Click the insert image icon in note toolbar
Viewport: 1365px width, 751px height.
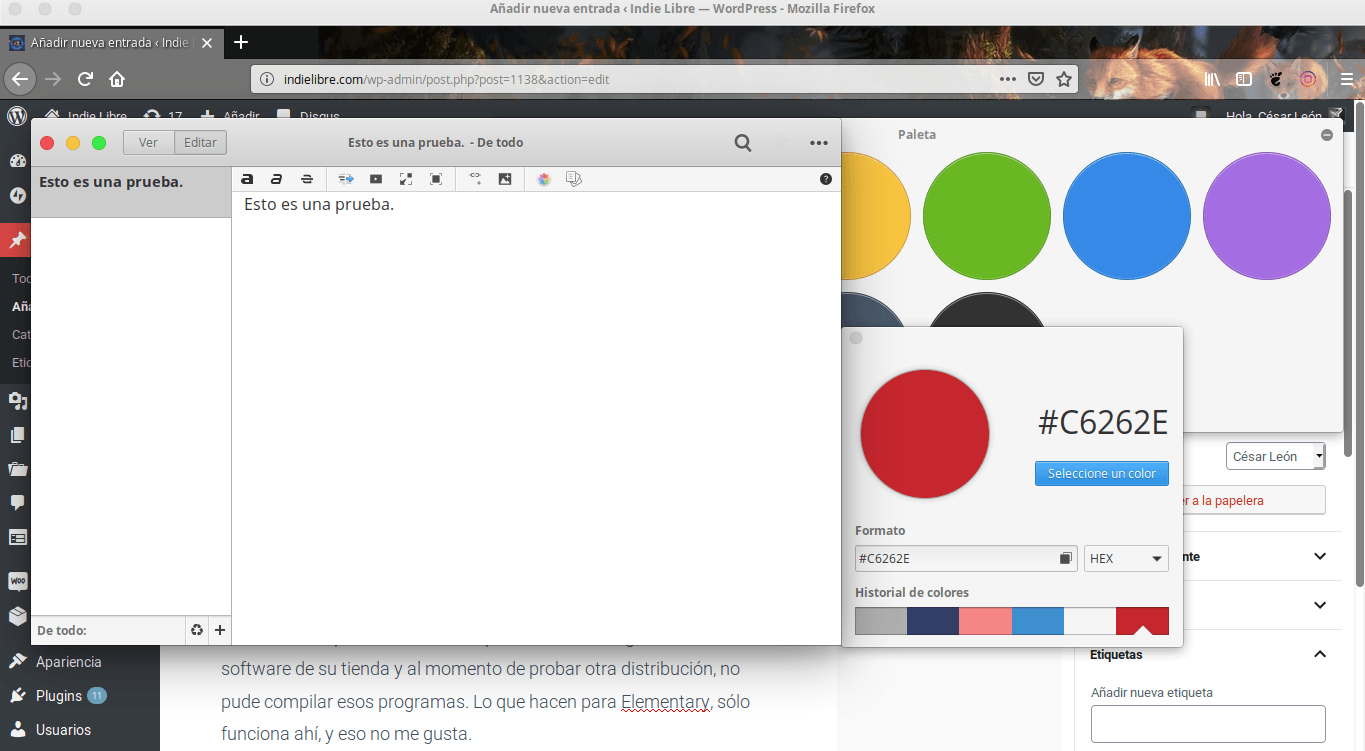click(x=505, y=179)
